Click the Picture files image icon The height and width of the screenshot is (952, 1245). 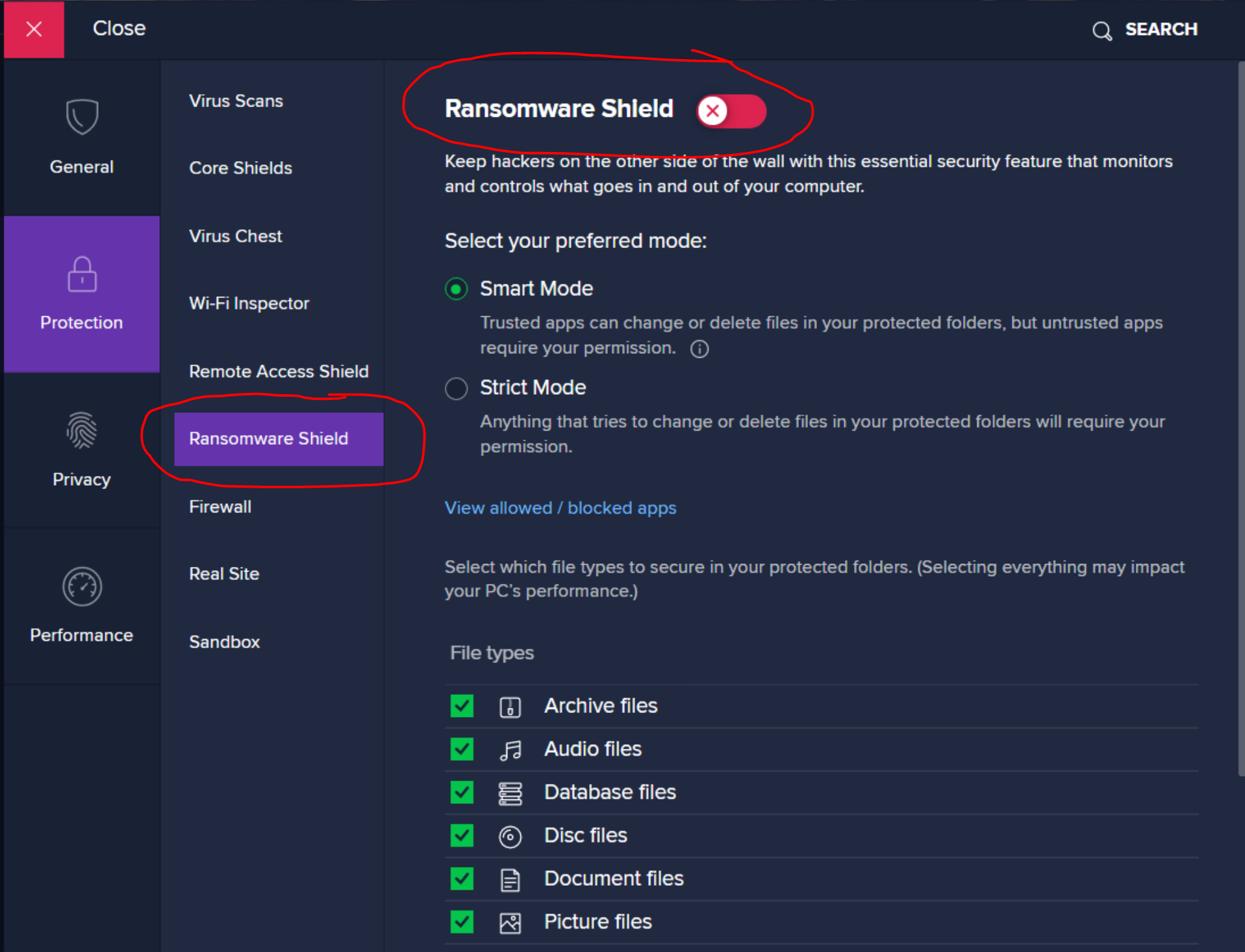click(510, 923)
